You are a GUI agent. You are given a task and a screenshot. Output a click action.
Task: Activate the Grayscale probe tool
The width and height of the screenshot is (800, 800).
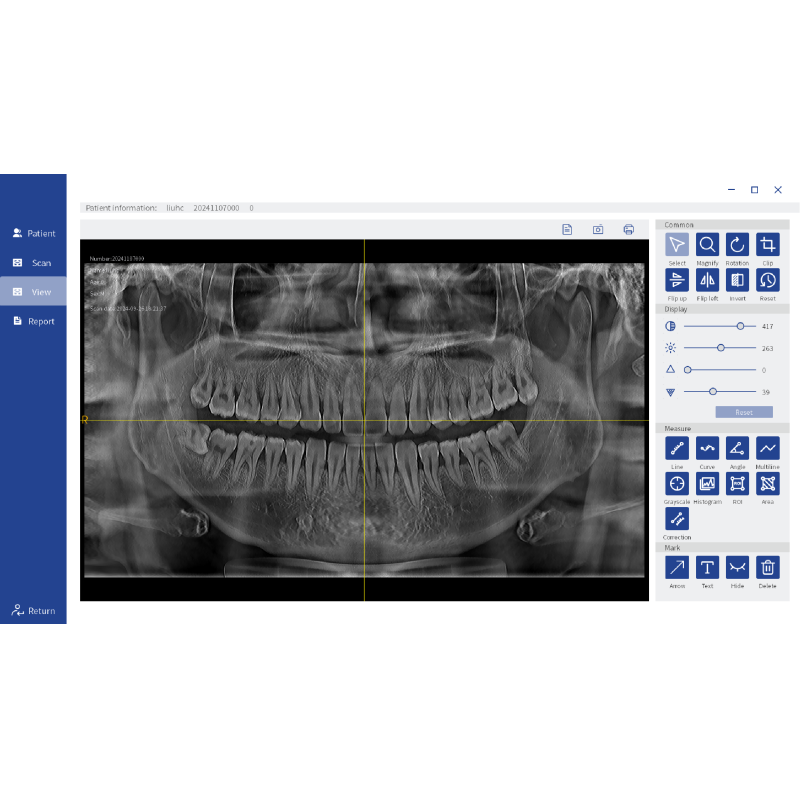pos(677,483)
